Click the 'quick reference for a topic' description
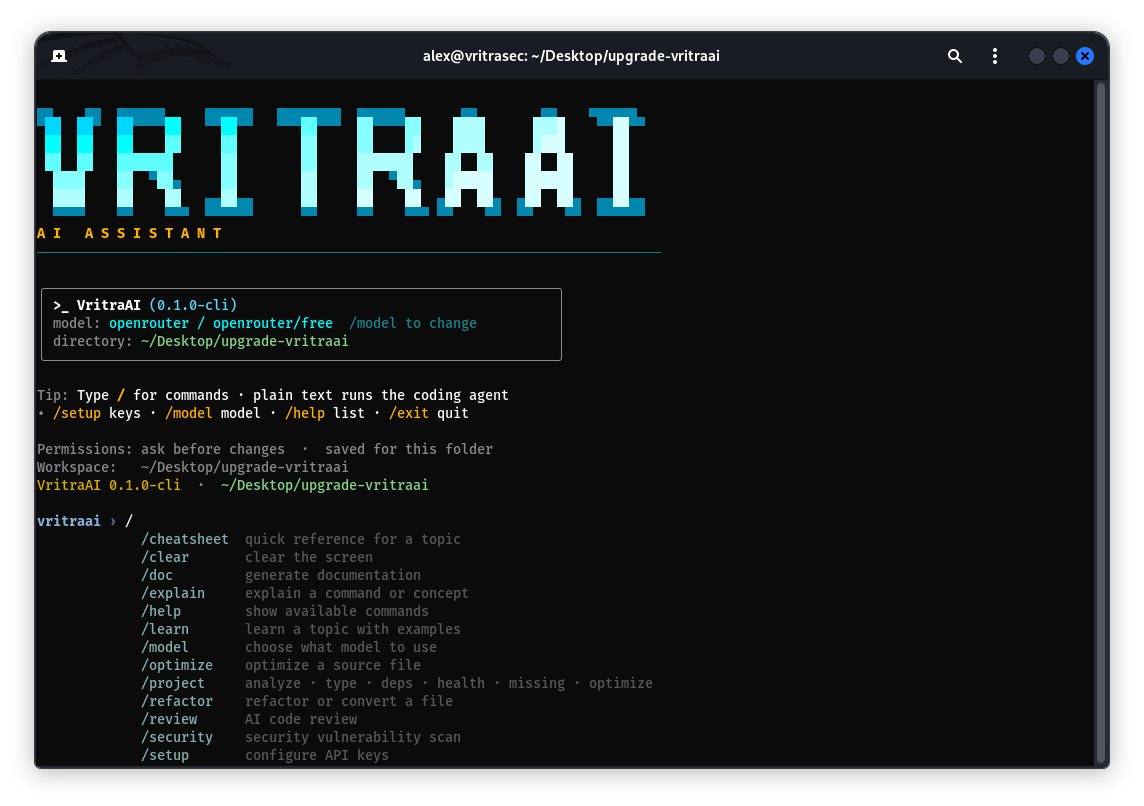1144x806 pixels. 352,539
